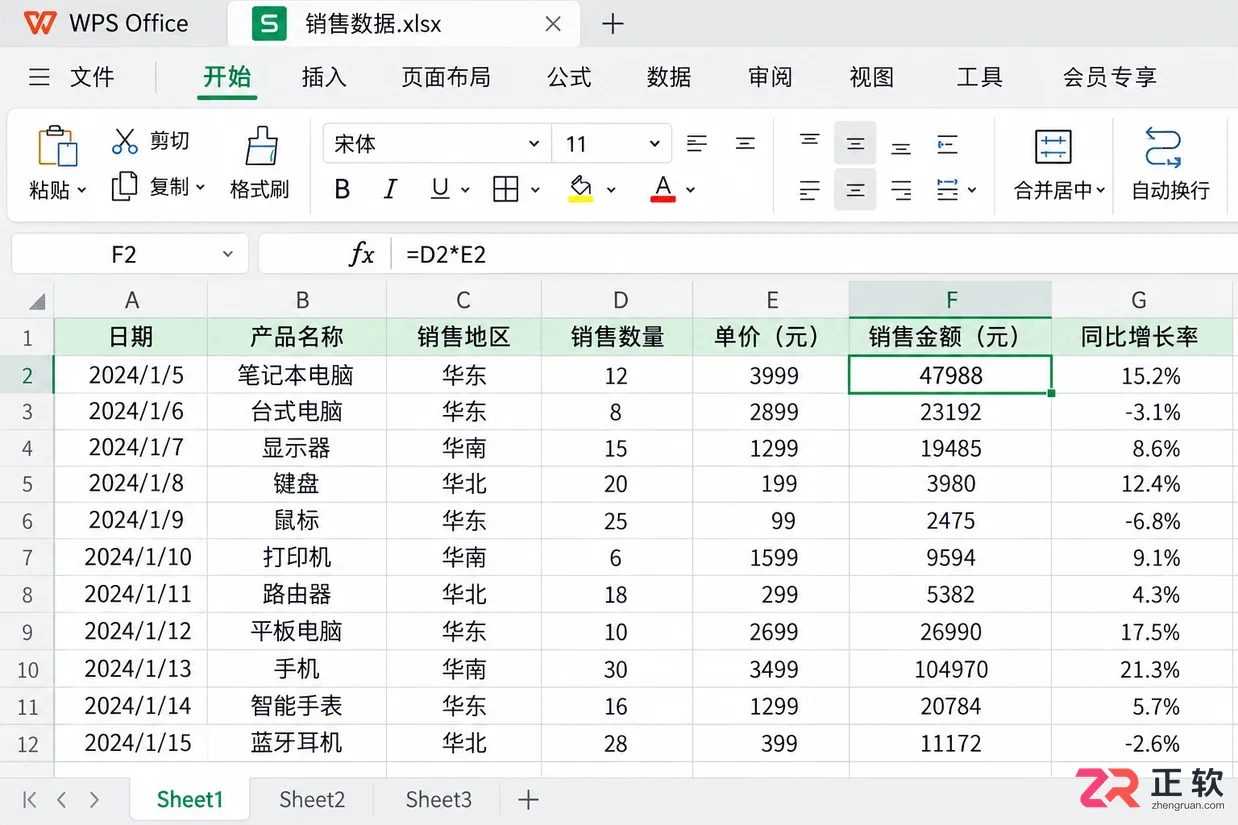Switch to the 公式 ribbon tab
Image resolution: width=1238 pixels, height=825 pixels.
coord(569,77)
